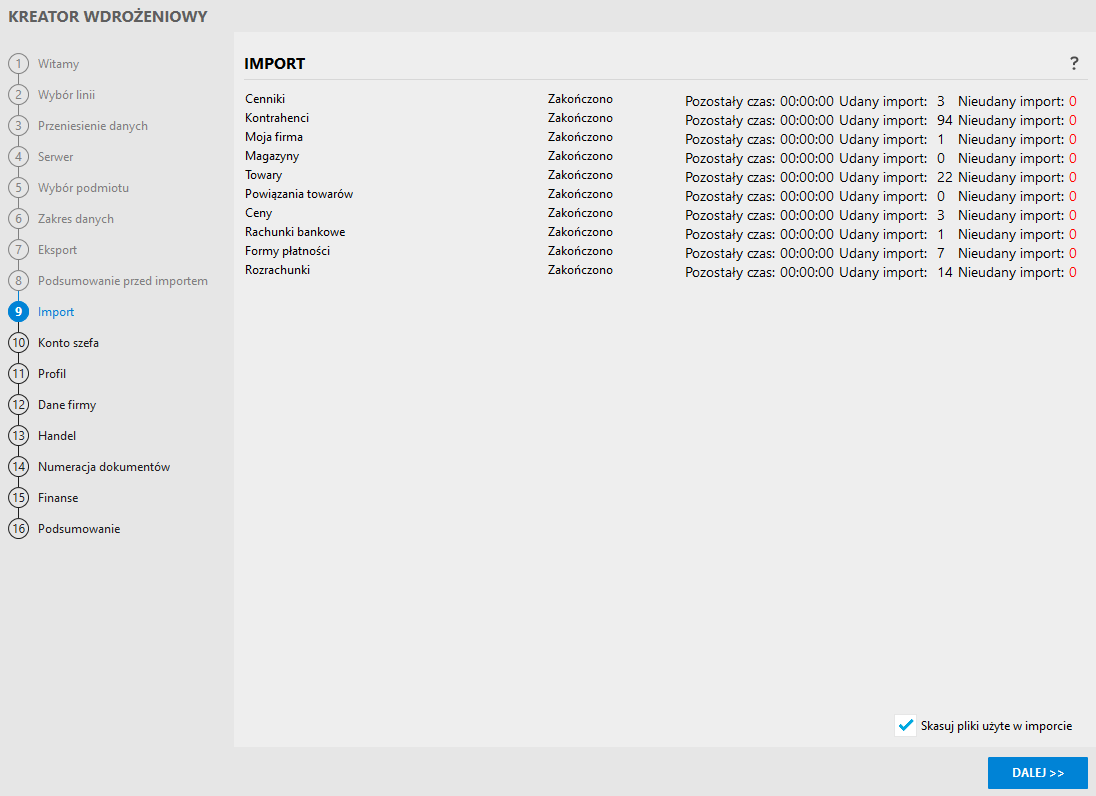Click the Udany import count 7 for Formy płatności
Image resolution: width=1096 pixels, height=796 pixels.
941,254
